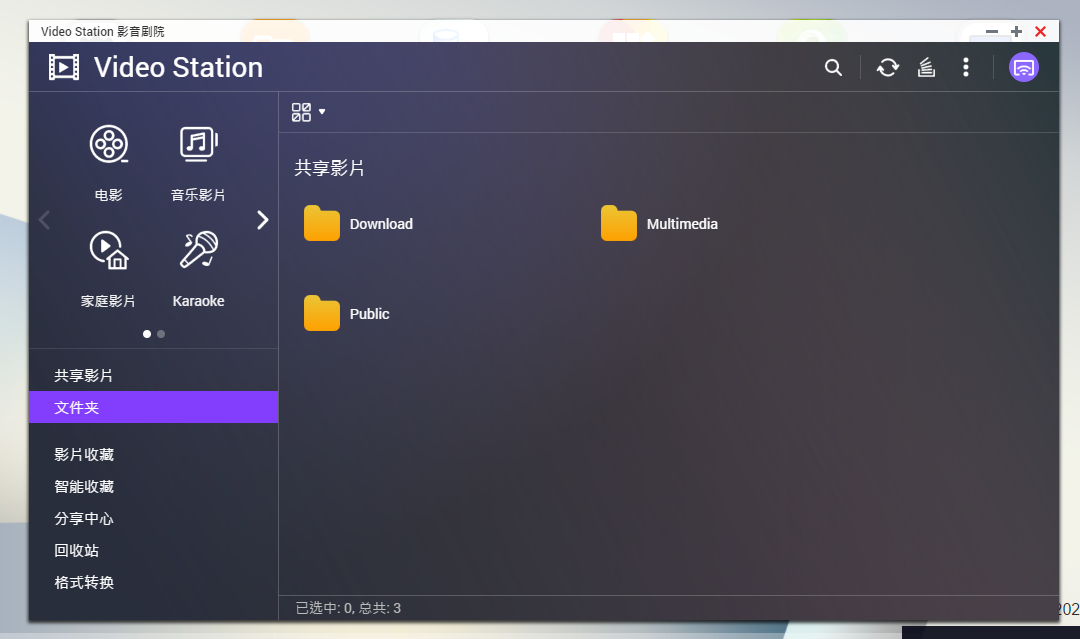Minimize the Video Station window
The height and width of the screenshot is (639, 1080).
tap(992, 32)
